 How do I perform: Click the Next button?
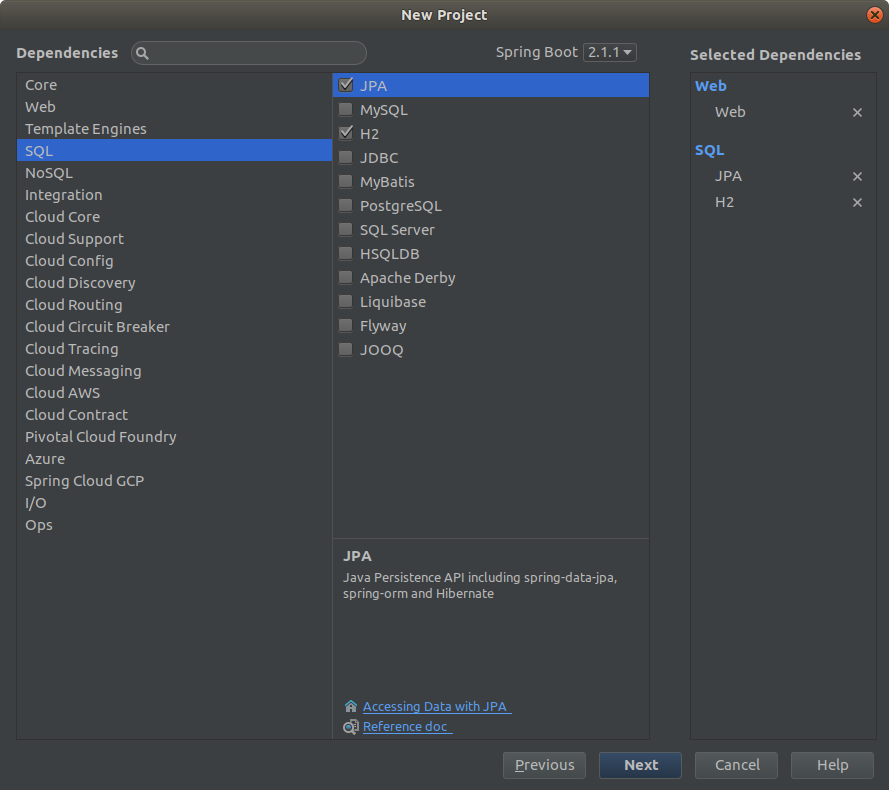(x=639, y=765)
